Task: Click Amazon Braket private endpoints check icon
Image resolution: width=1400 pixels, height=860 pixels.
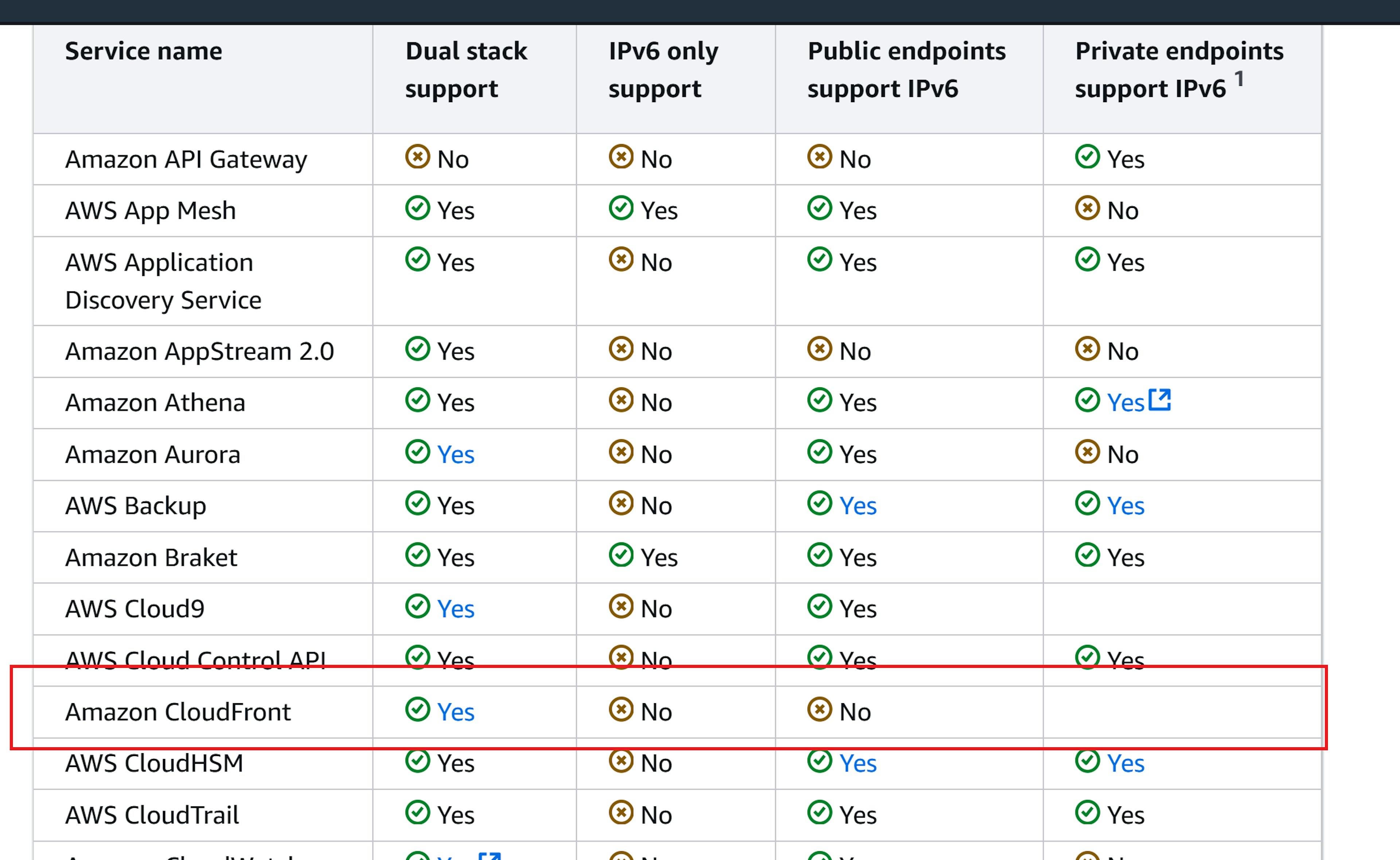Action: (x=1088, y=555)
